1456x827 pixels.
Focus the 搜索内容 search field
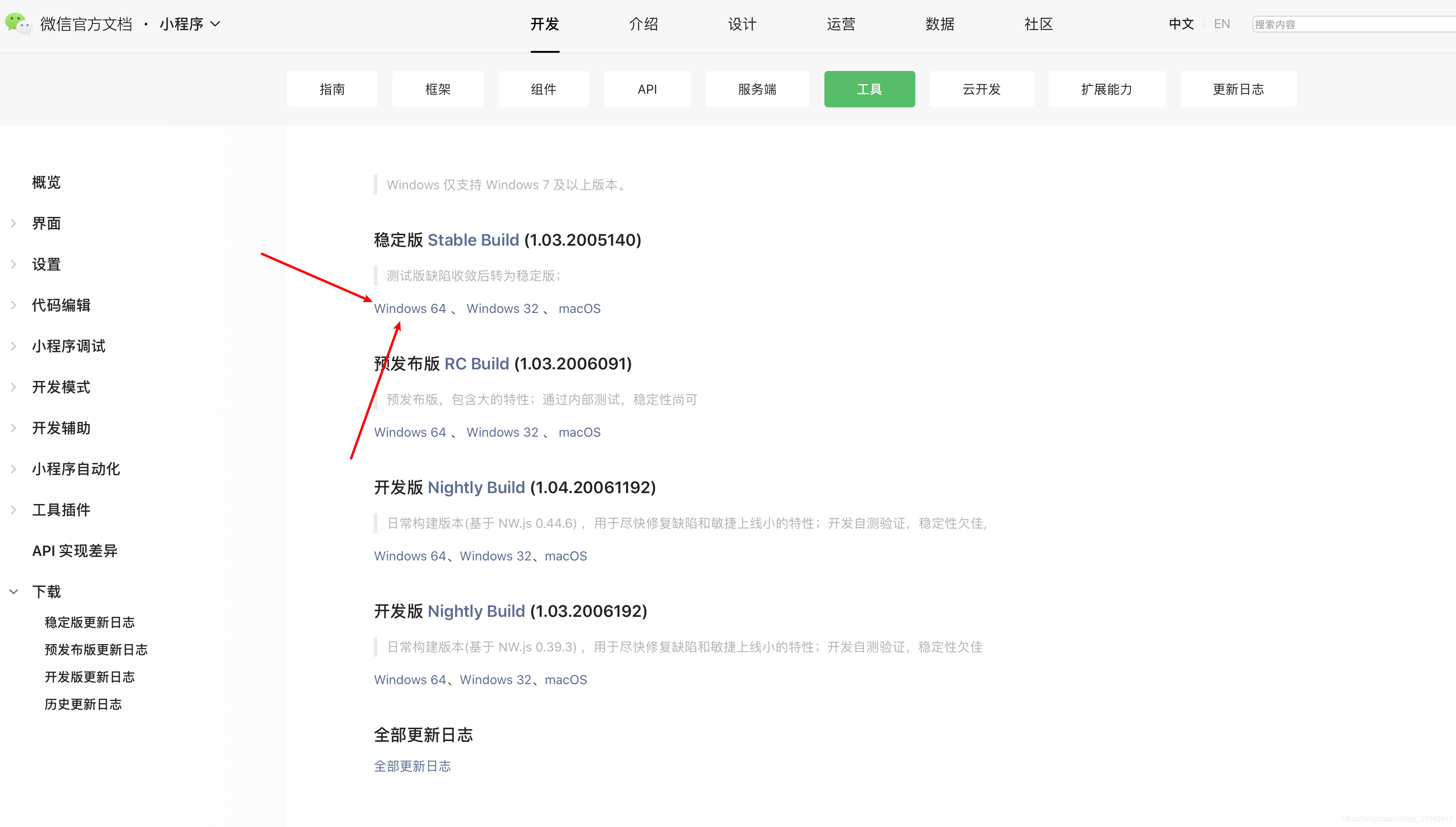point(1351,25)
